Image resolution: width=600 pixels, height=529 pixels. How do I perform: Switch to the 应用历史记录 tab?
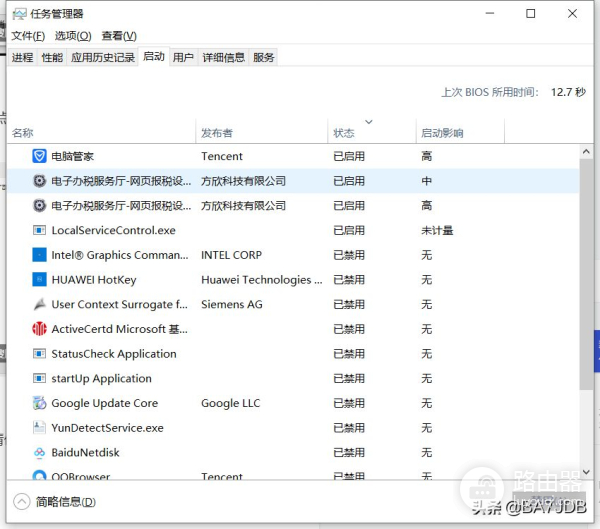pos(103,57)
